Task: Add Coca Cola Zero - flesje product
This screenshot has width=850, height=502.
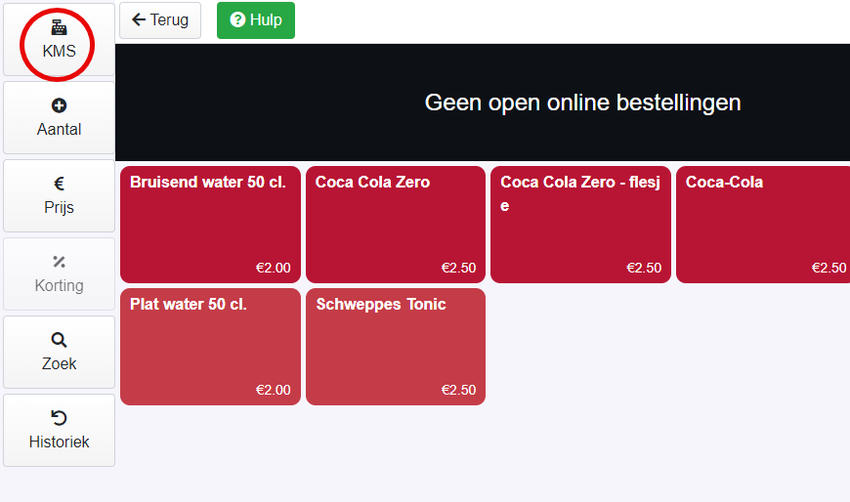Action: [x=581, y=224]
